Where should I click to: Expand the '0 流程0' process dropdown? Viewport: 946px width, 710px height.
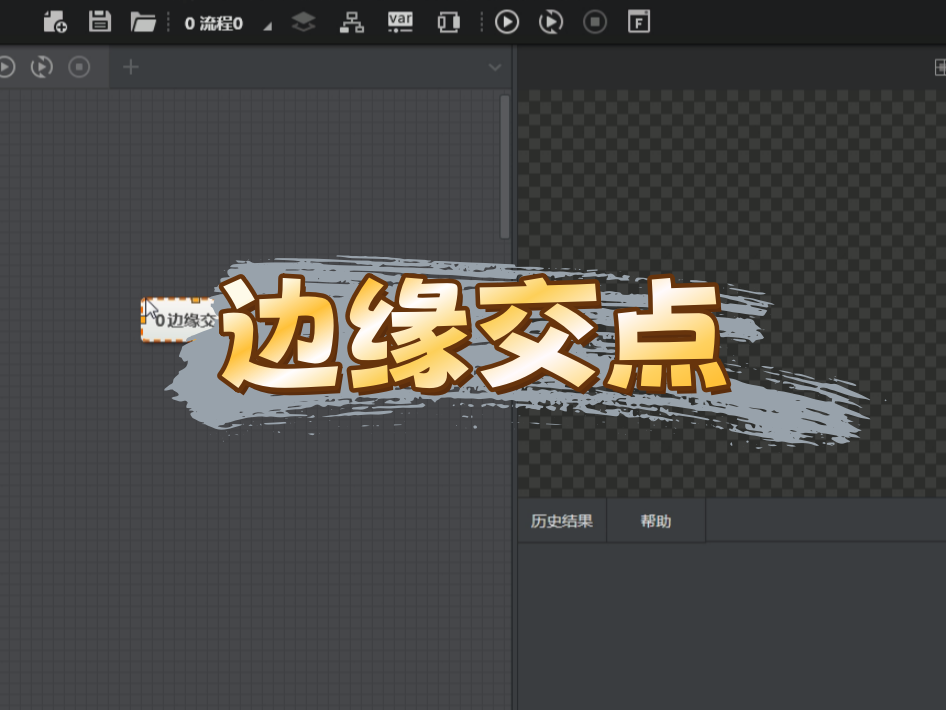(x=267, y=25)
